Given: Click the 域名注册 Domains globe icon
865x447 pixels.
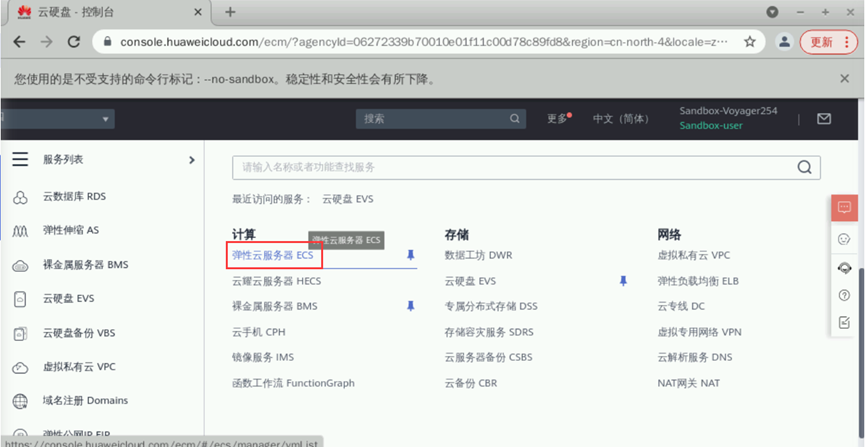Looking at the screenshot, I should (x=20, y=401).
